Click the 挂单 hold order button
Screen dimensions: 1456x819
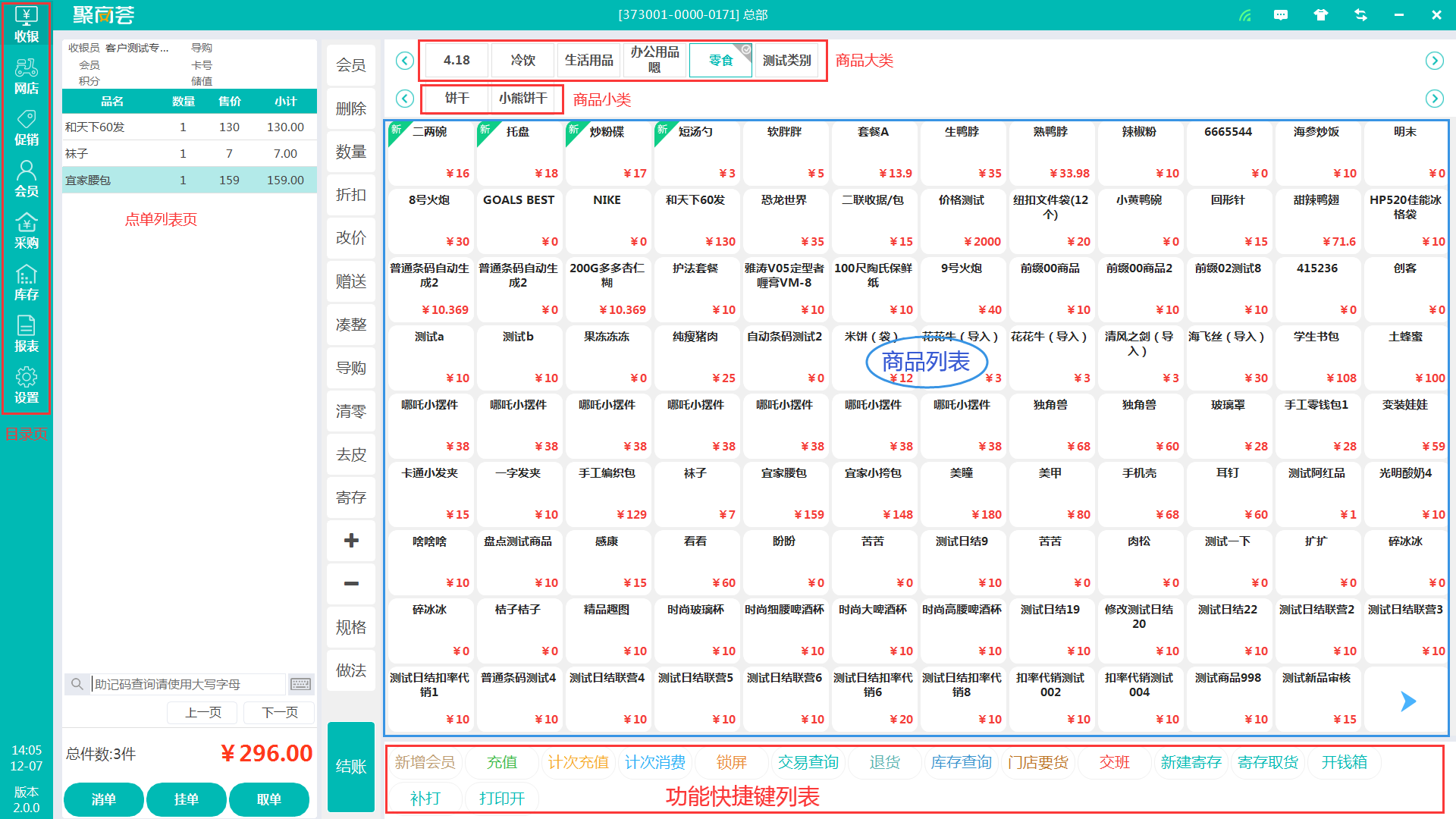tap(187, 799)
